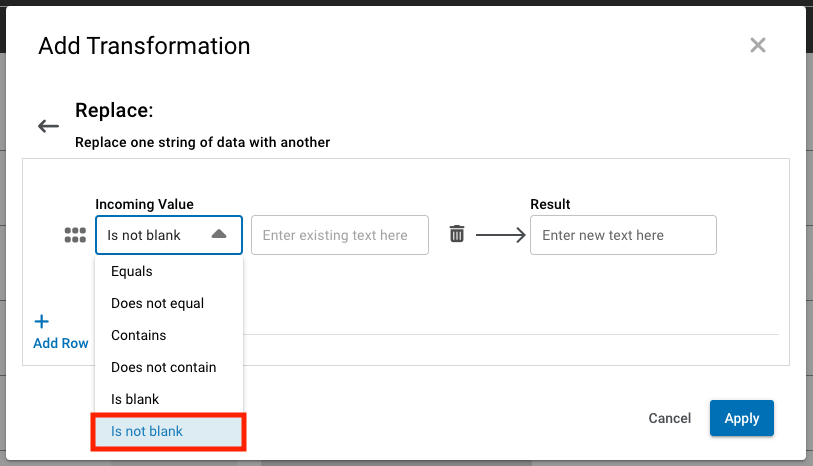Viewport: 813px width, 466px height.
Task: Choose the Is blank option
Action: 135,399
